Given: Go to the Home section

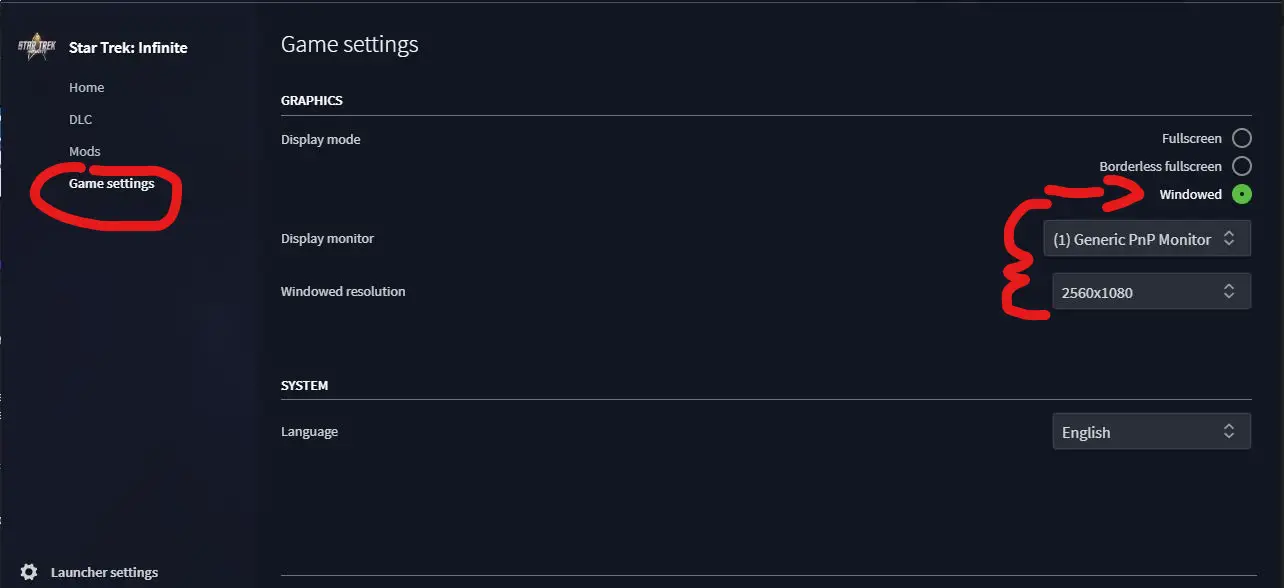Looking at the screenshot, I should pyautogui.click(x=87, y=88).
